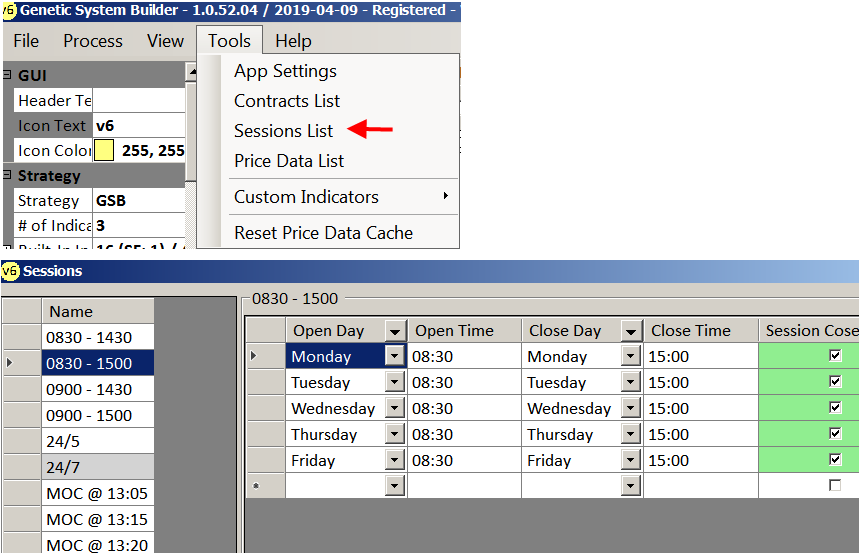Click the yellow Icon Color swatch
The image size is (859, 554).
tap(104, 151)
